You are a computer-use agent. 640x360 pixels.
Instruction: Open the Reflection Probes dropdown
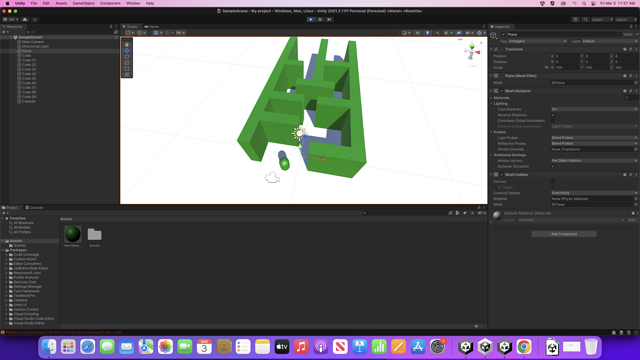coord(594,144)
